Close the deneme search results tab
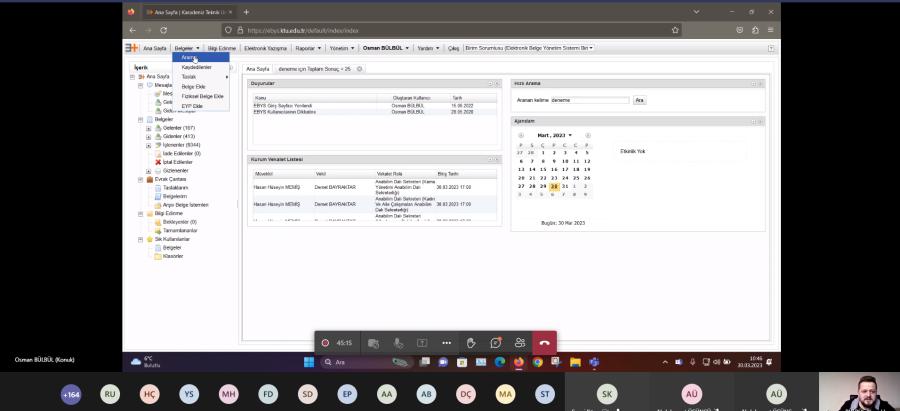Image resolution: width=900 pixels, height=411 pixels. [359, 69]
